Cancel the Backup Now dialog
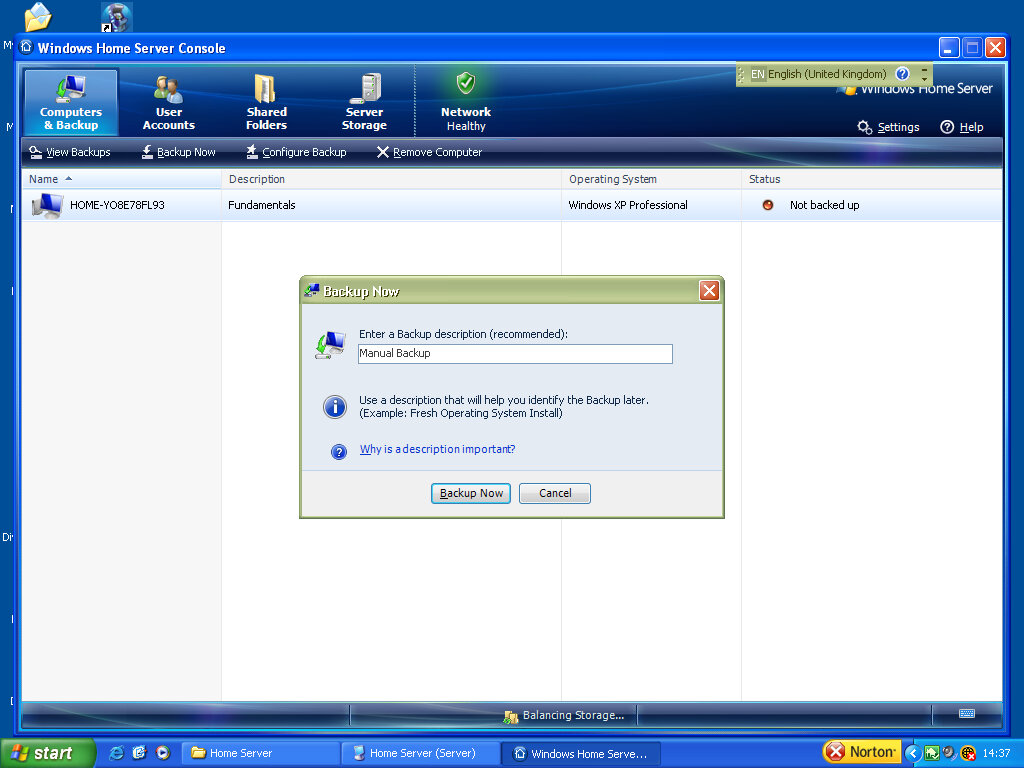Screen dimensions: 1024x768 [555, 493]
